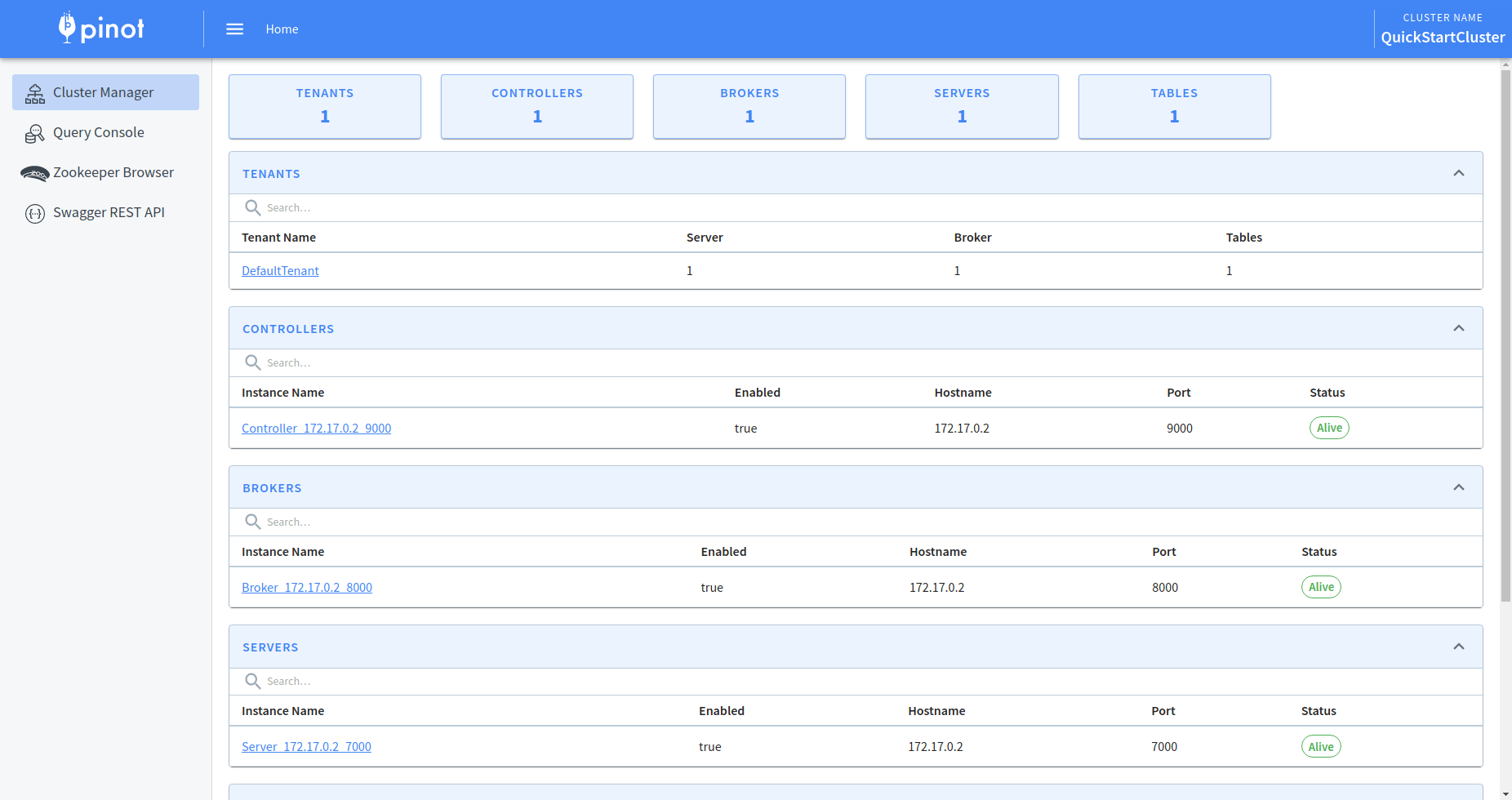Click the Brokers Port column header

click(1164, 552)
